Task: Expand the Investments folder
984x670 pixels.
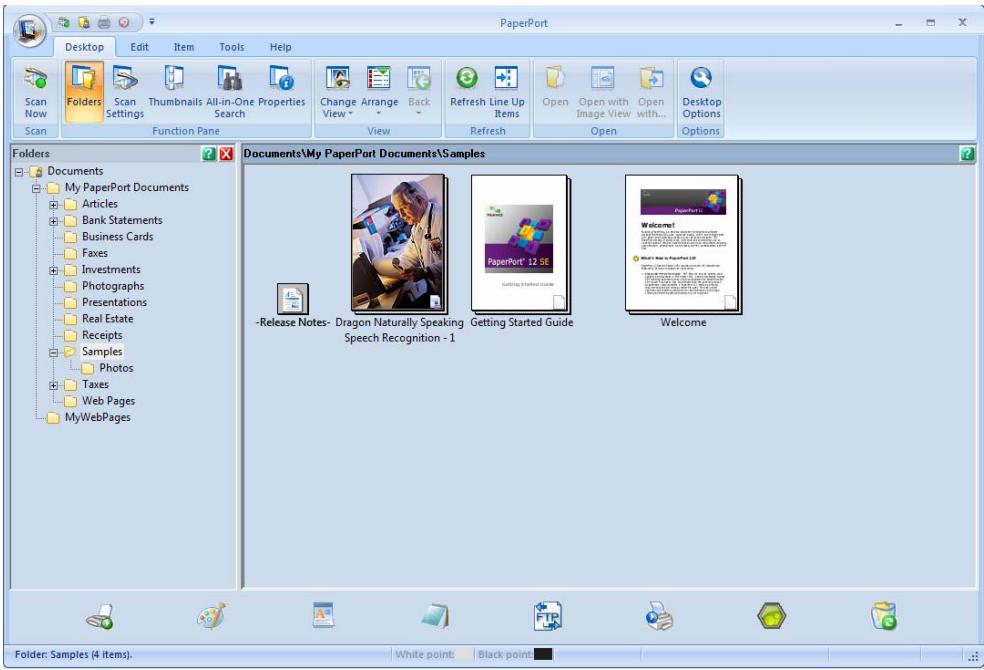Action: pos(53,270)
